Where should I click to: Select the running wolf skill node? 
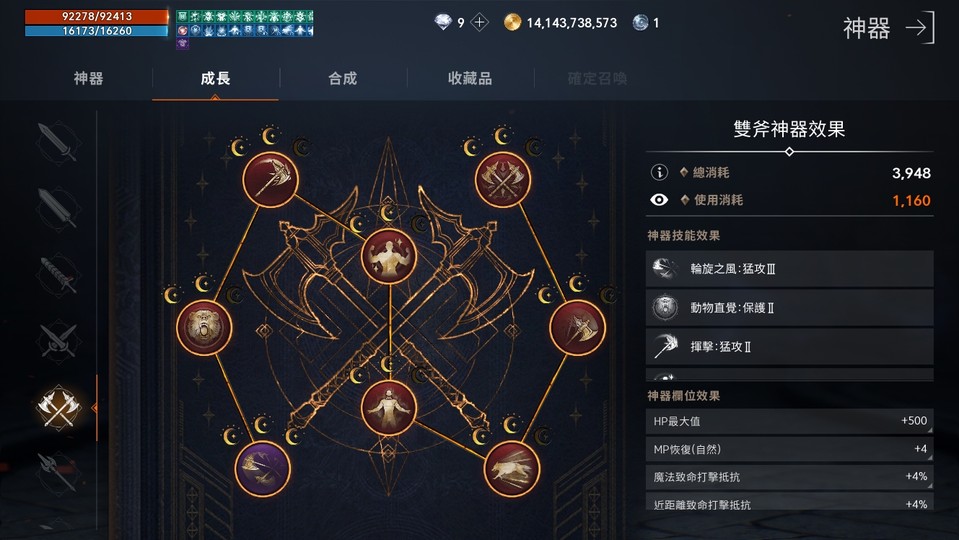pos(511,468)
